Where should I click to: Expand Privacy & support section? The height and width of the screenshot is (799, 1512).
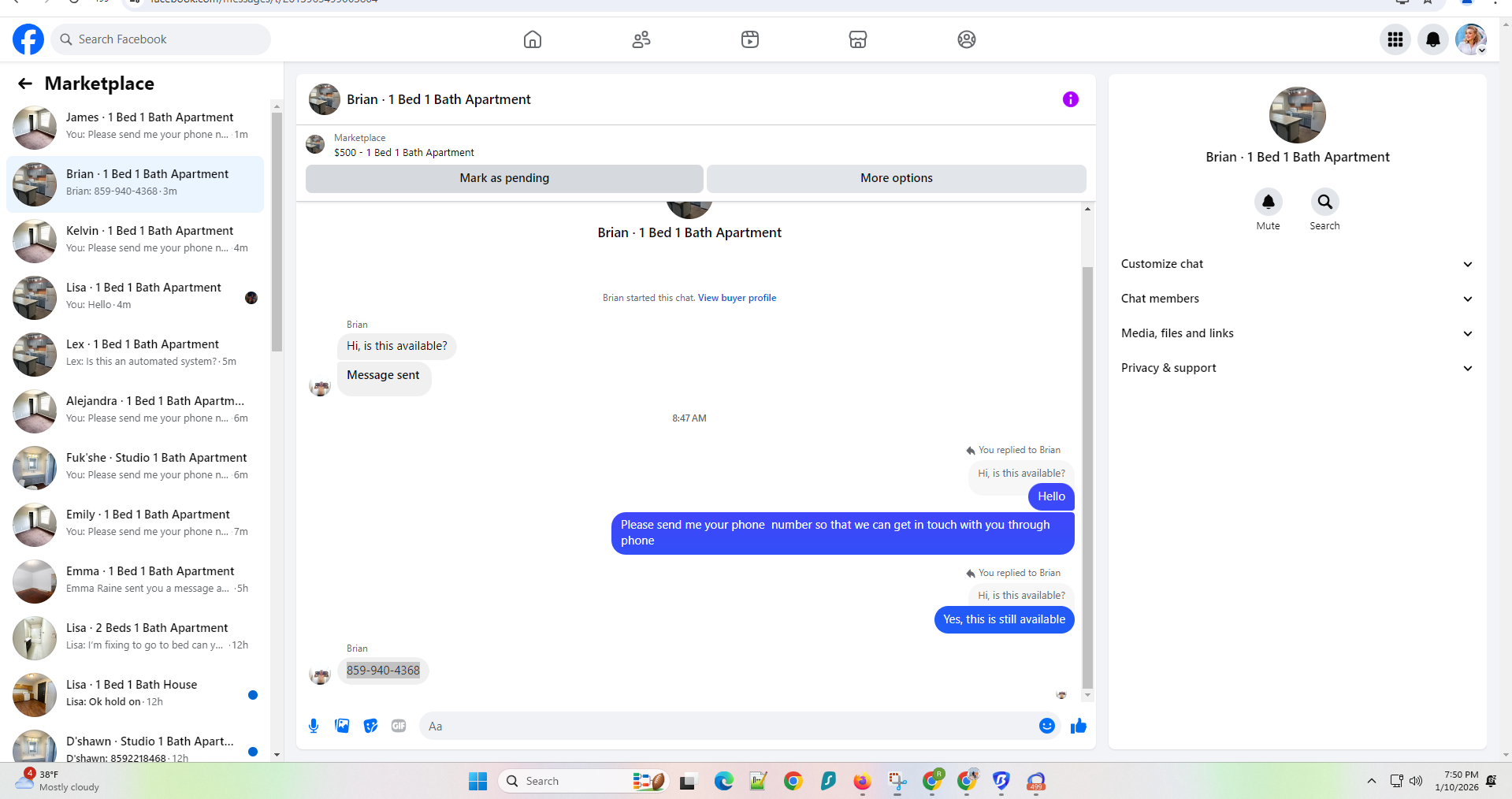(1297, 368)
